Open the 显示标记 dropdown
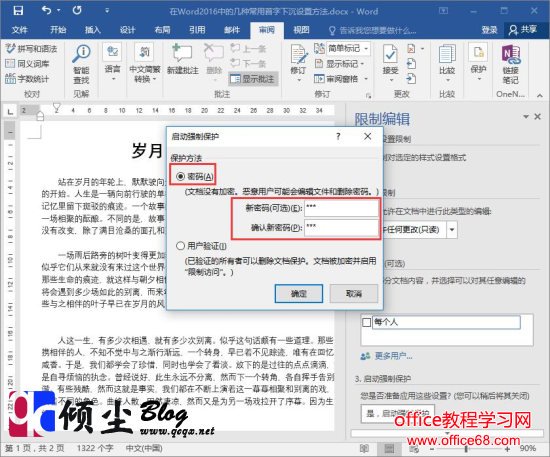The image size is (550, 457). [x=340, y=64]
